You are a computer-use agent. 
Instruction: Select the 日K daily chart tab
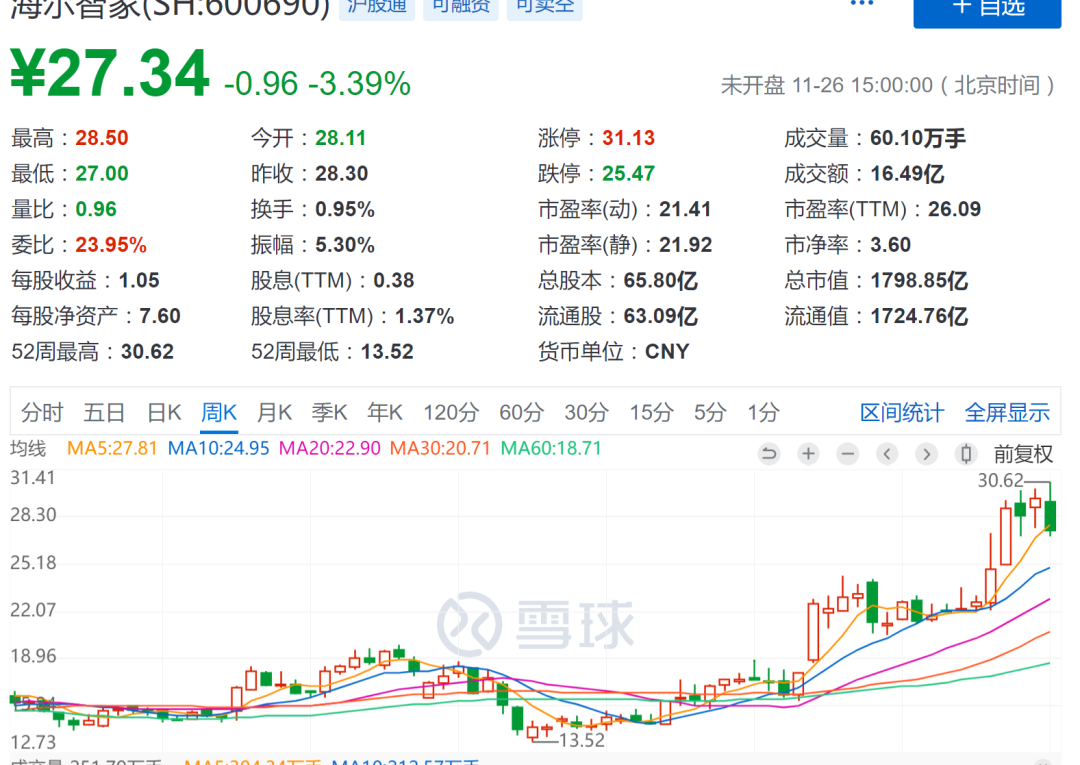pyautogui.click(x=164, y=412)
